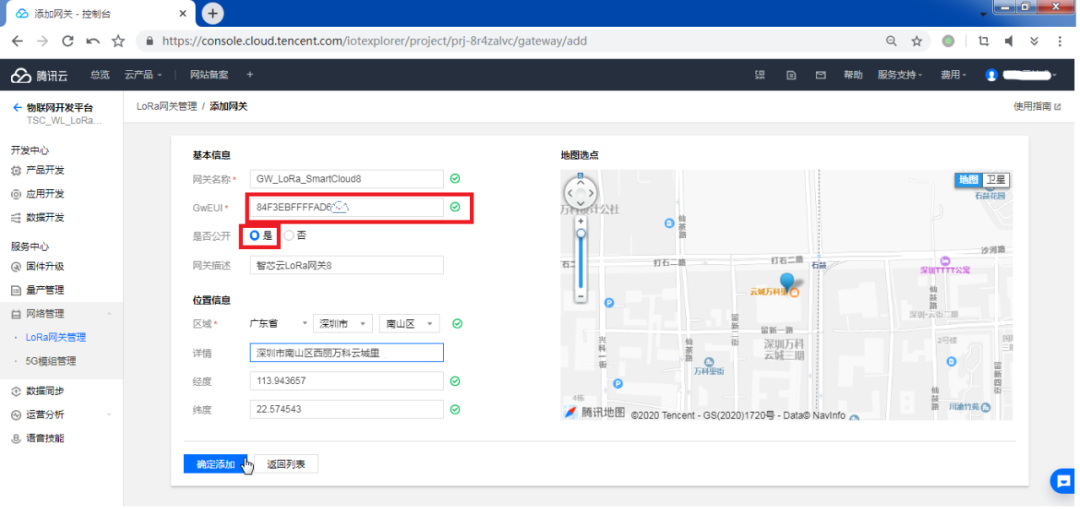Collapse the 网络管理 sidebar section
Image resolution: width=1080 pixels, height=509 pixels.
[109, 314]
